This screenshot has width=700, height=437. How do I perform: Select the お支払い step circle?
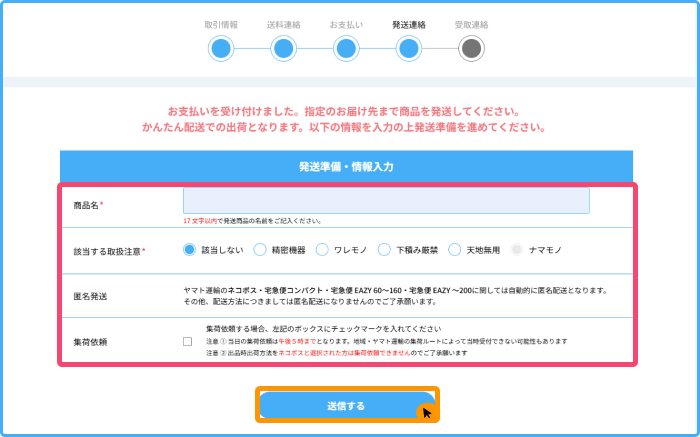346,48
